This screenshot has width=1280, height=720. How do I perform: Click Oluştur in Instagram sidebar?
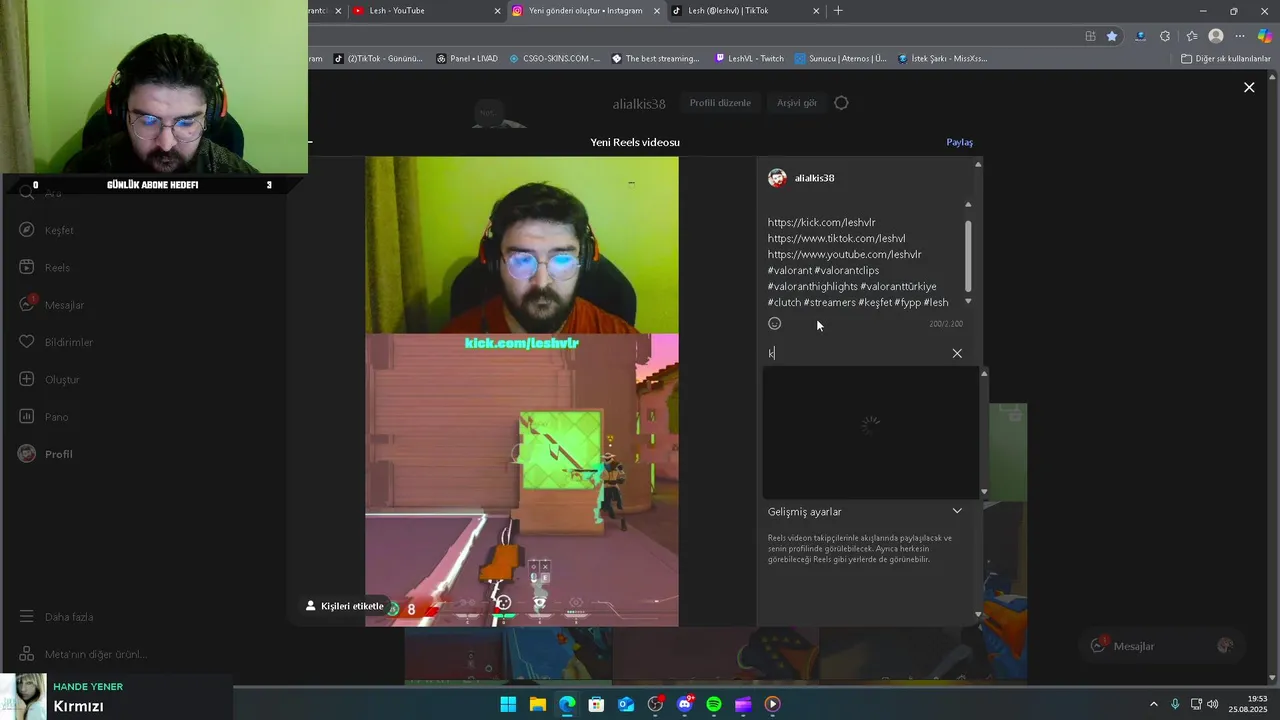(x=49, y=380)
